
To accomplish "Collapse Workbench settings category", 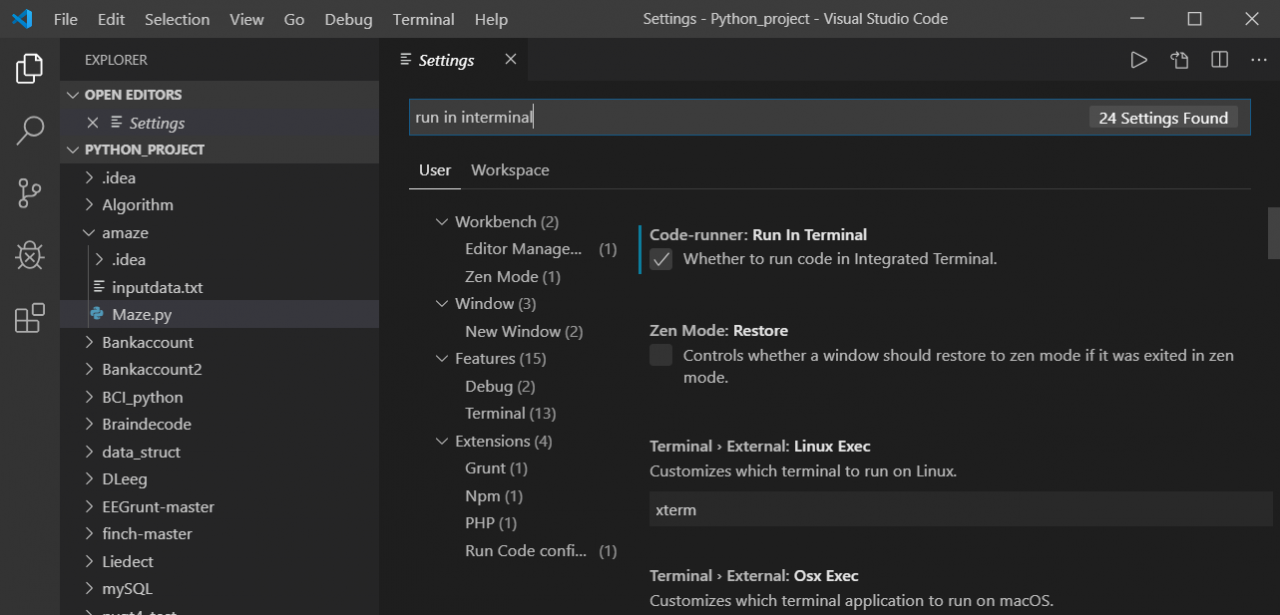I will [x=442, y=222].
